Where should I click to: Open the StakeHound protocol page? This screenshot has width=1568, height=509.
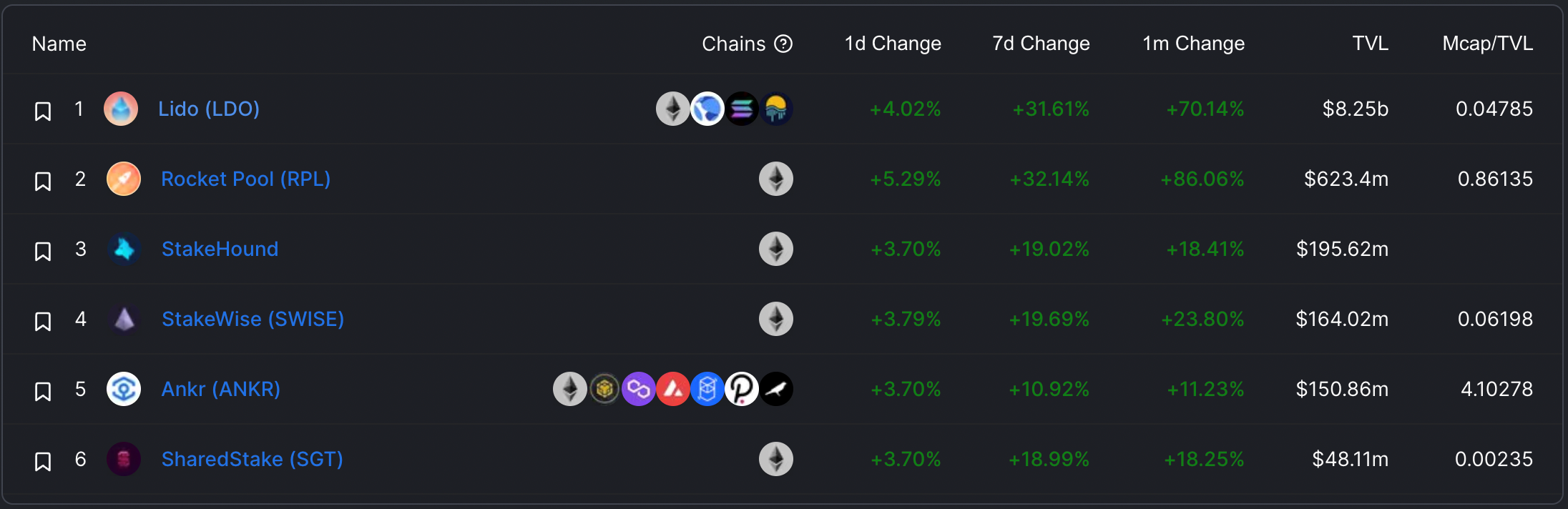point(220,249)
